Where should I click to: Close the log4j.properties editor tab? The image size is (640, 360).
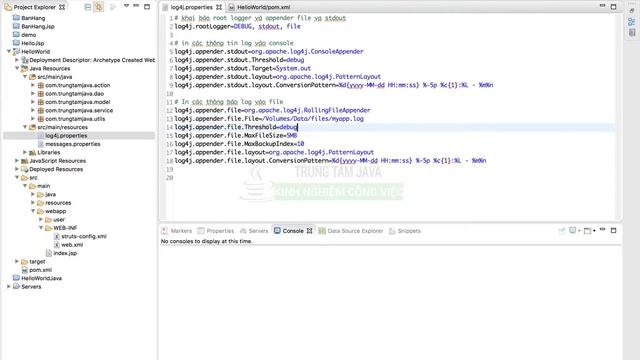point(219,7)
